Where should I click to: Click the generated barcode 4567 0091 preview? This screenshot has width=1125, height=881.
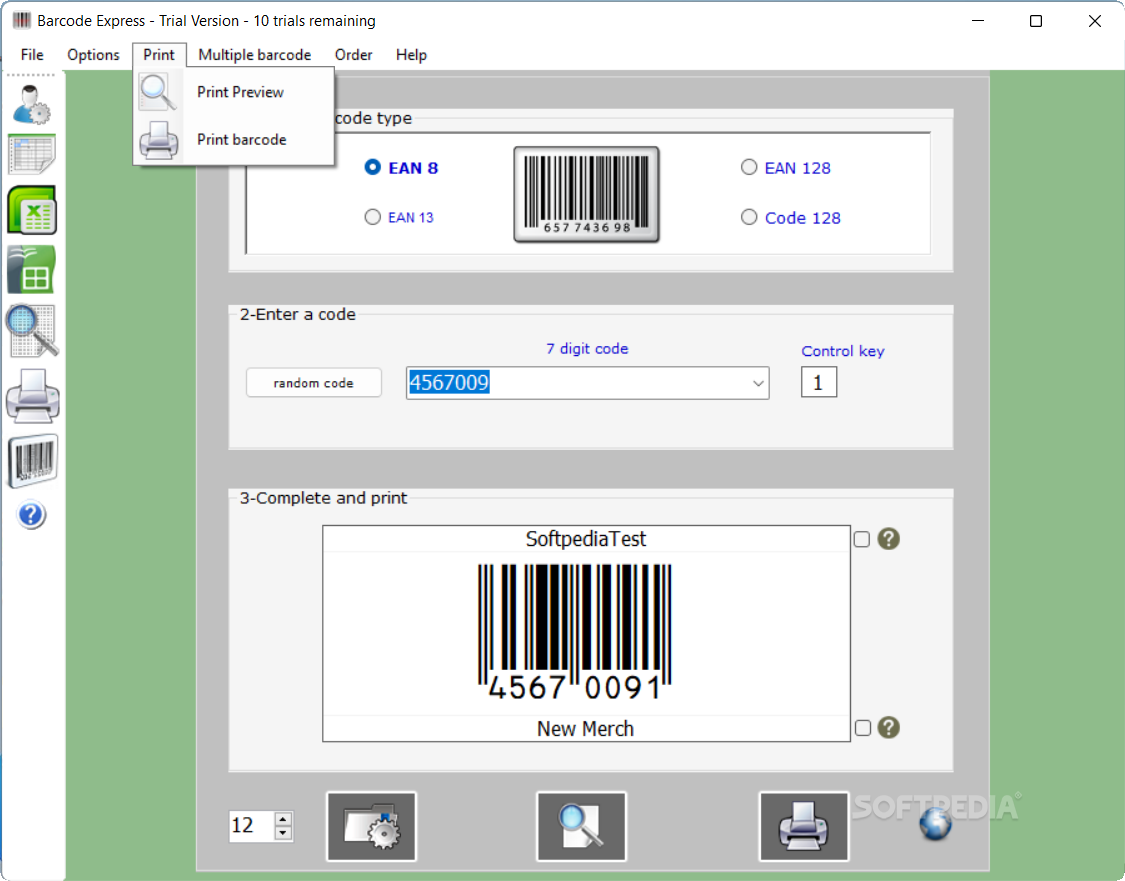tap(575, 632)
